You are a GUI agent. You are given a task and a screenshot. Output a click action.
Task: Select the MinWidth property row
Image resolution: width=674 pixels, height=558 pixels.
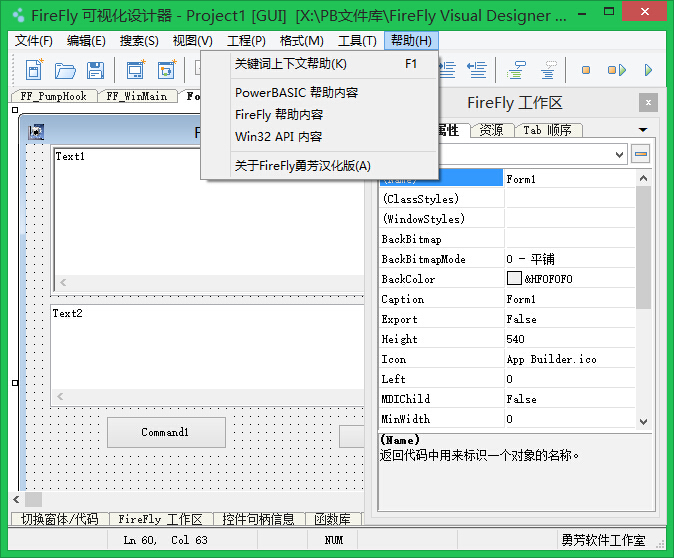point(507,419)
